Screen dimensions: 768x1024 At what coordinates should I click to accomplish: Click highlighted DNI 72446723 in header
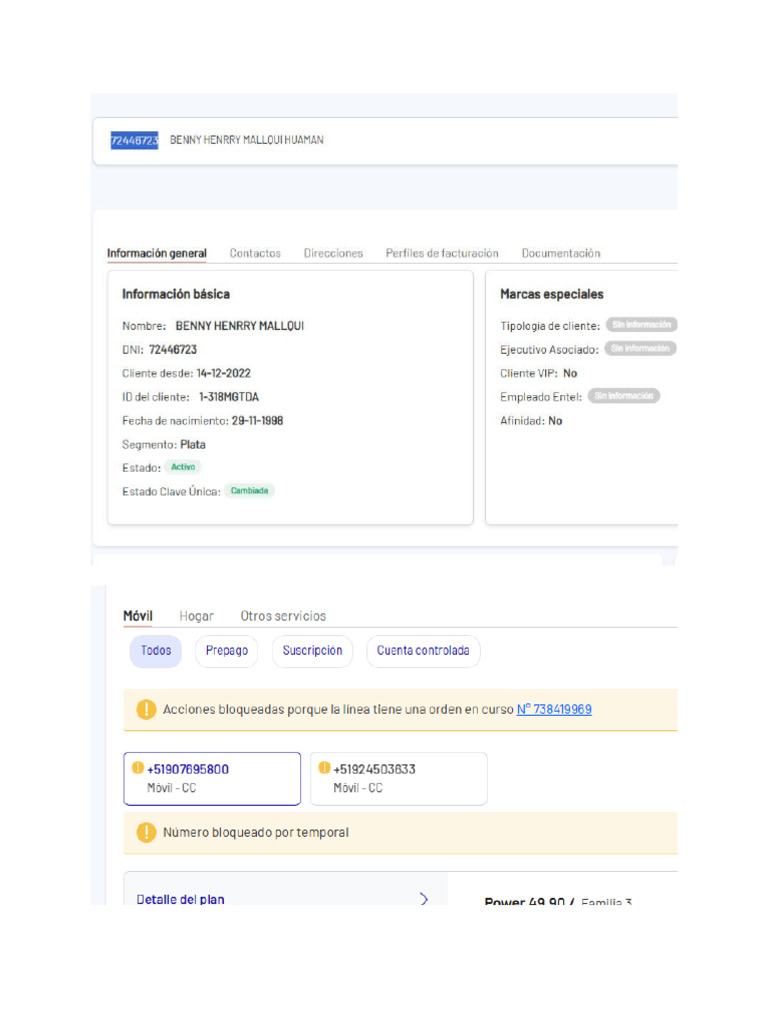point(134,140)
